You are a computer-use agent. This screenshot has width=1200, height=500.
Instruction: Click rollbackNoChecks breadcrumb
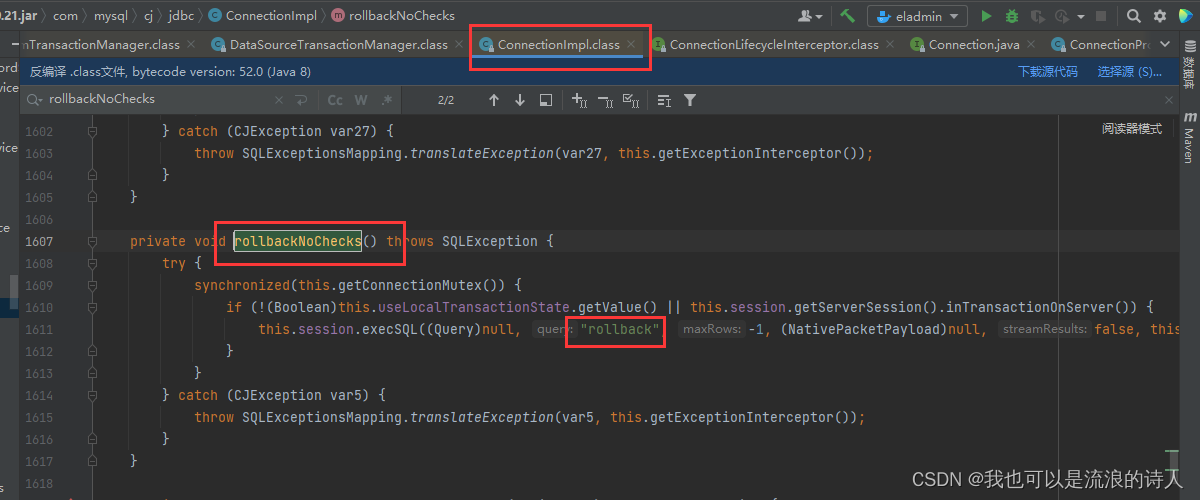[393, 15]
